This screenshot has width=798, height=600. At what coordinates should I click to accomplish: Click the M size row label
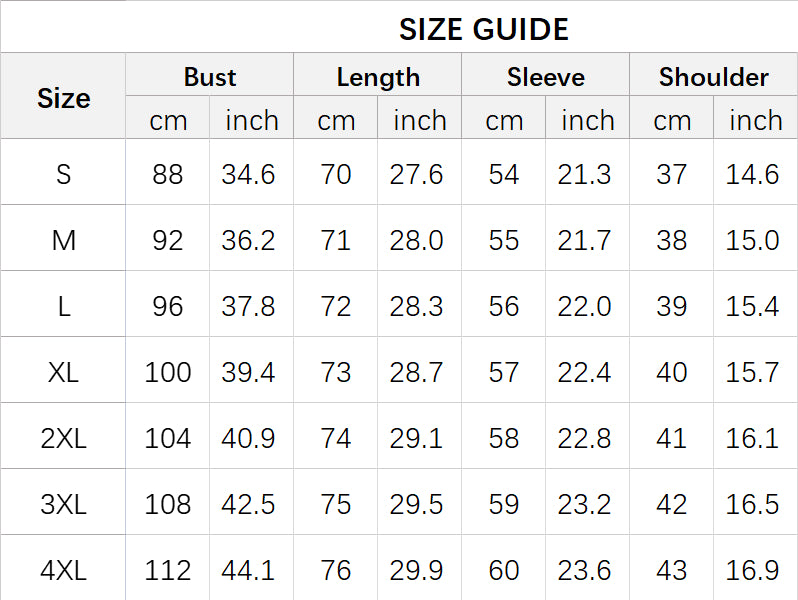coord(63,240)
